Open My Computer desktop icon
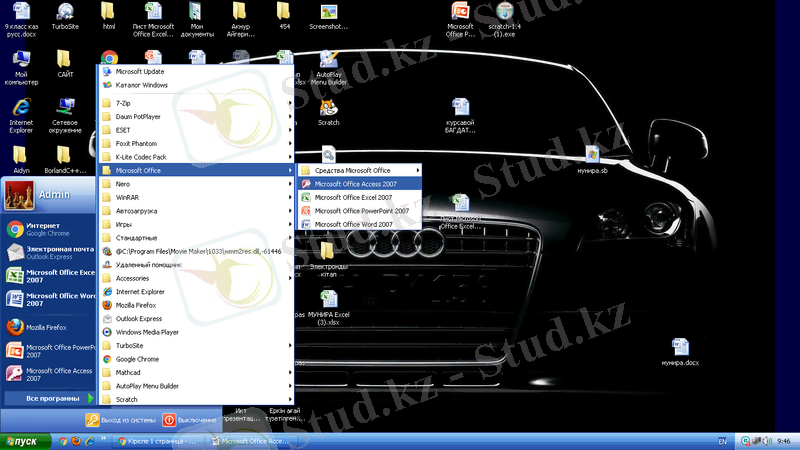 pyautogui.click(x=21, y=62)
